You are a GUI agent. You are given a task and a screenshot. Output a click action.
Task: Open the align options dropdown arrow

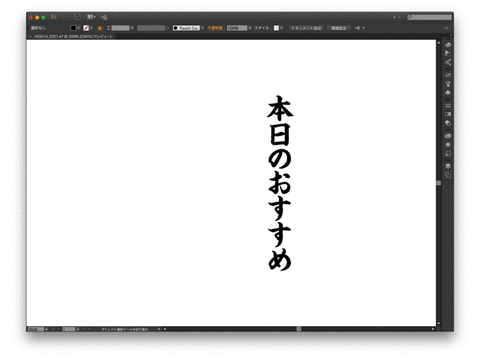point(363,28)
